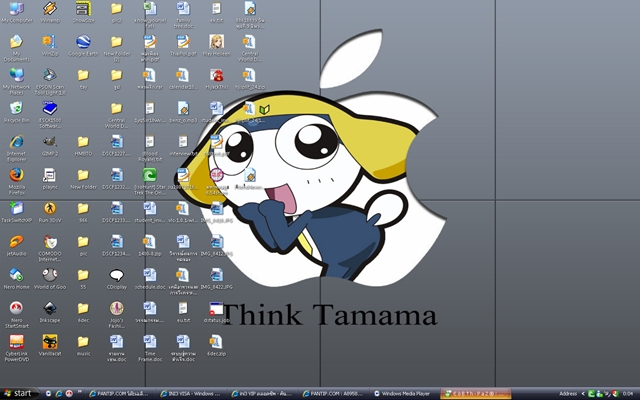640x400 pixels.
Task: Open the eu.txt text file
Action: click(x=183, y=312)
